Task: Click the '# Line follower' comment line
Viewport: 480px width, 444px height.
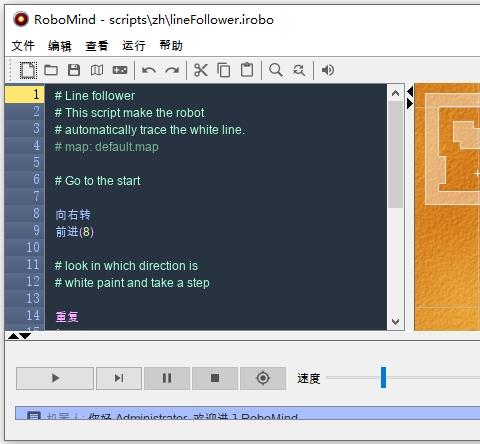Action: pos(95,96)
